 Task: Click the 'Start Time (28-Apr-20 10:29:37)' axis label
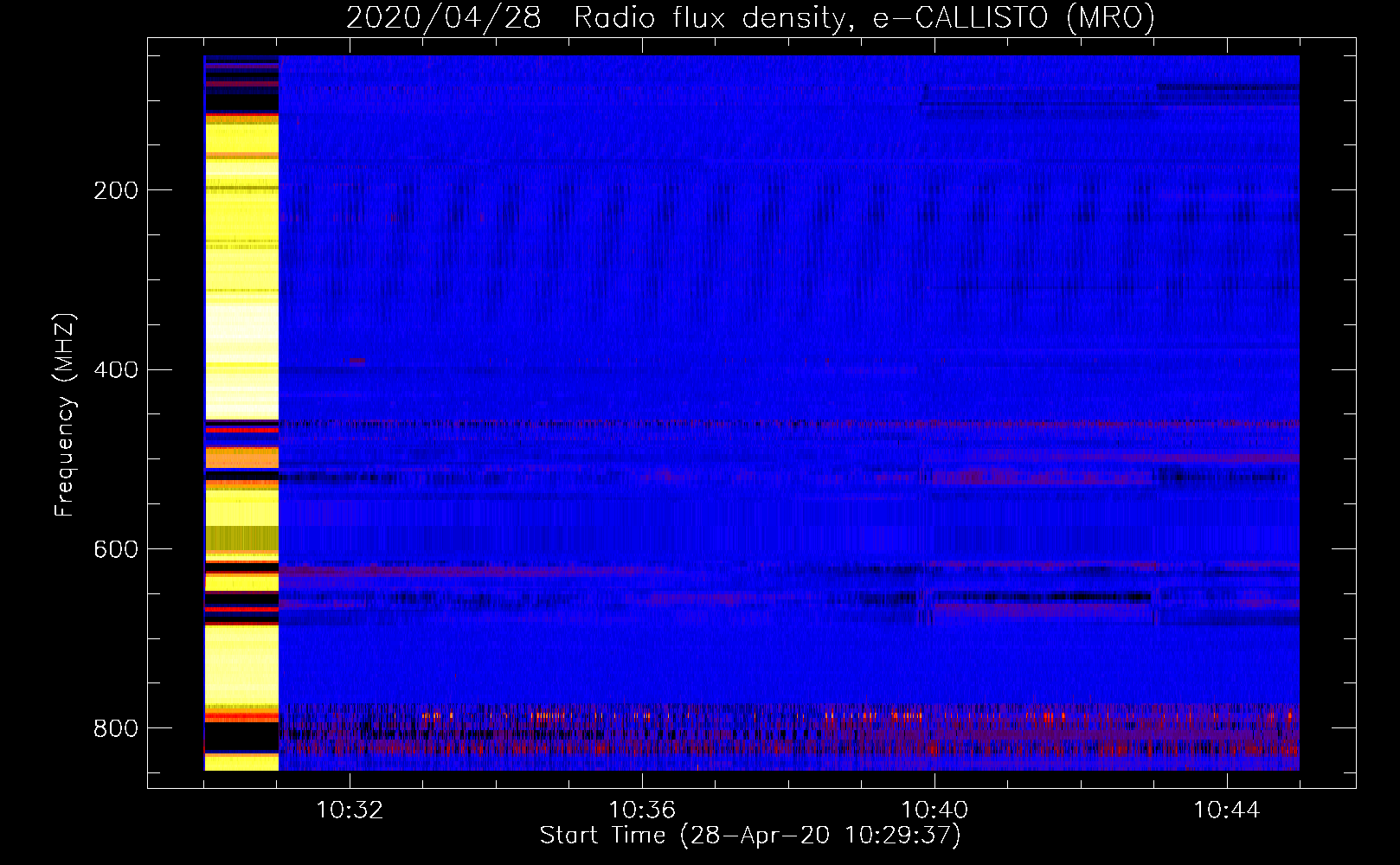point(750,836)
